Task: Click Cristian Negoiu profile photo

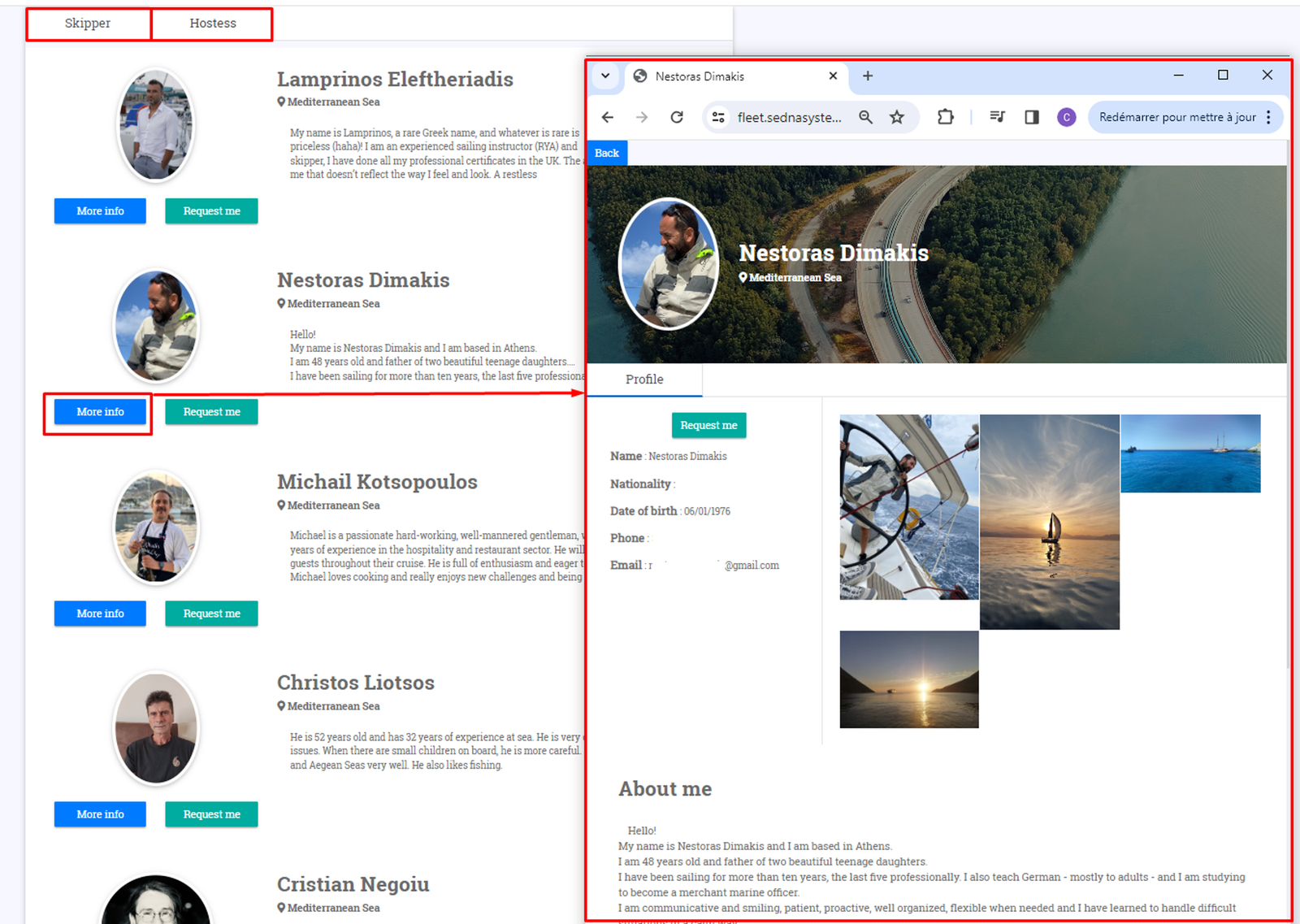Action: (155, 899)
